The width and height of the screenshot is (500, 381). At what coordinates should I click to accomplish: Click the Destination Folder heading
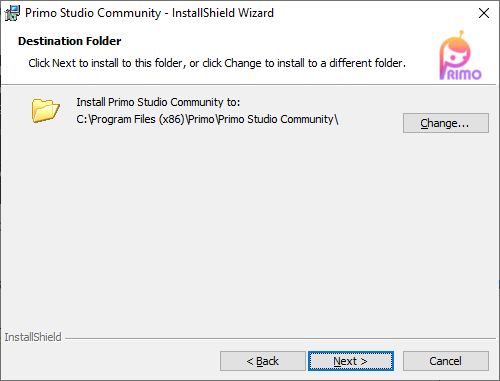[x=70, y=41]
